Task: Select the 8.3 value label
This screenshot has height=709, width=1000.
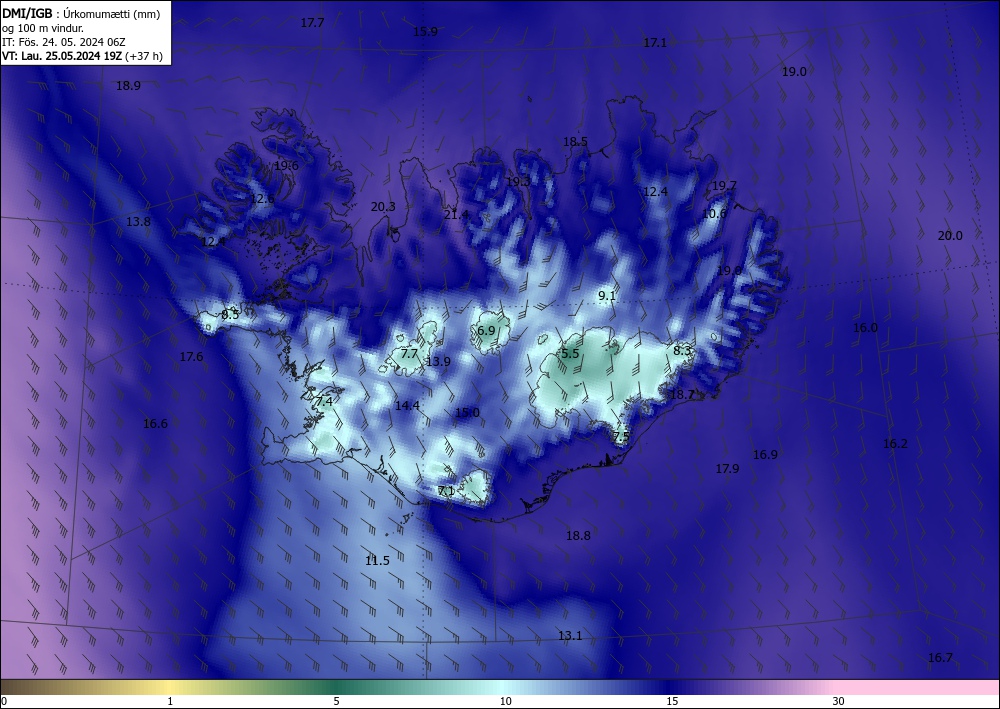Action: point(682,351)
